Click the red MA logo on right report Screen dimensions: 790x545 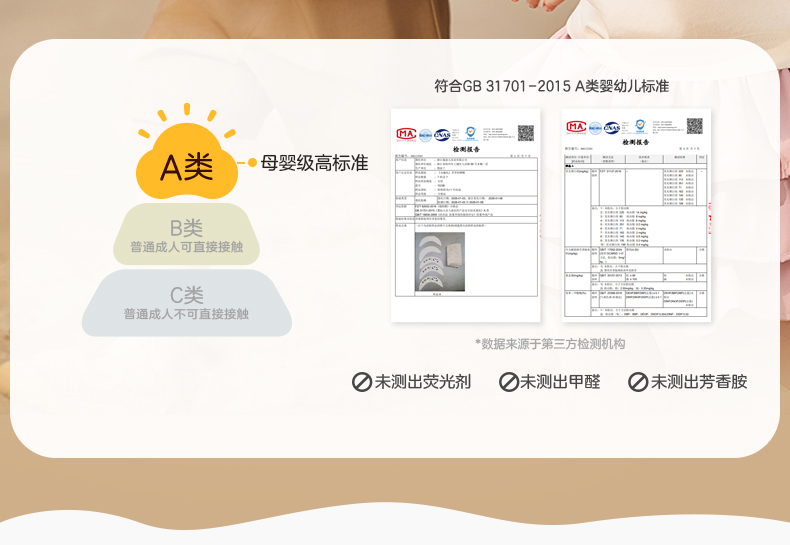(x=576, y=127)
